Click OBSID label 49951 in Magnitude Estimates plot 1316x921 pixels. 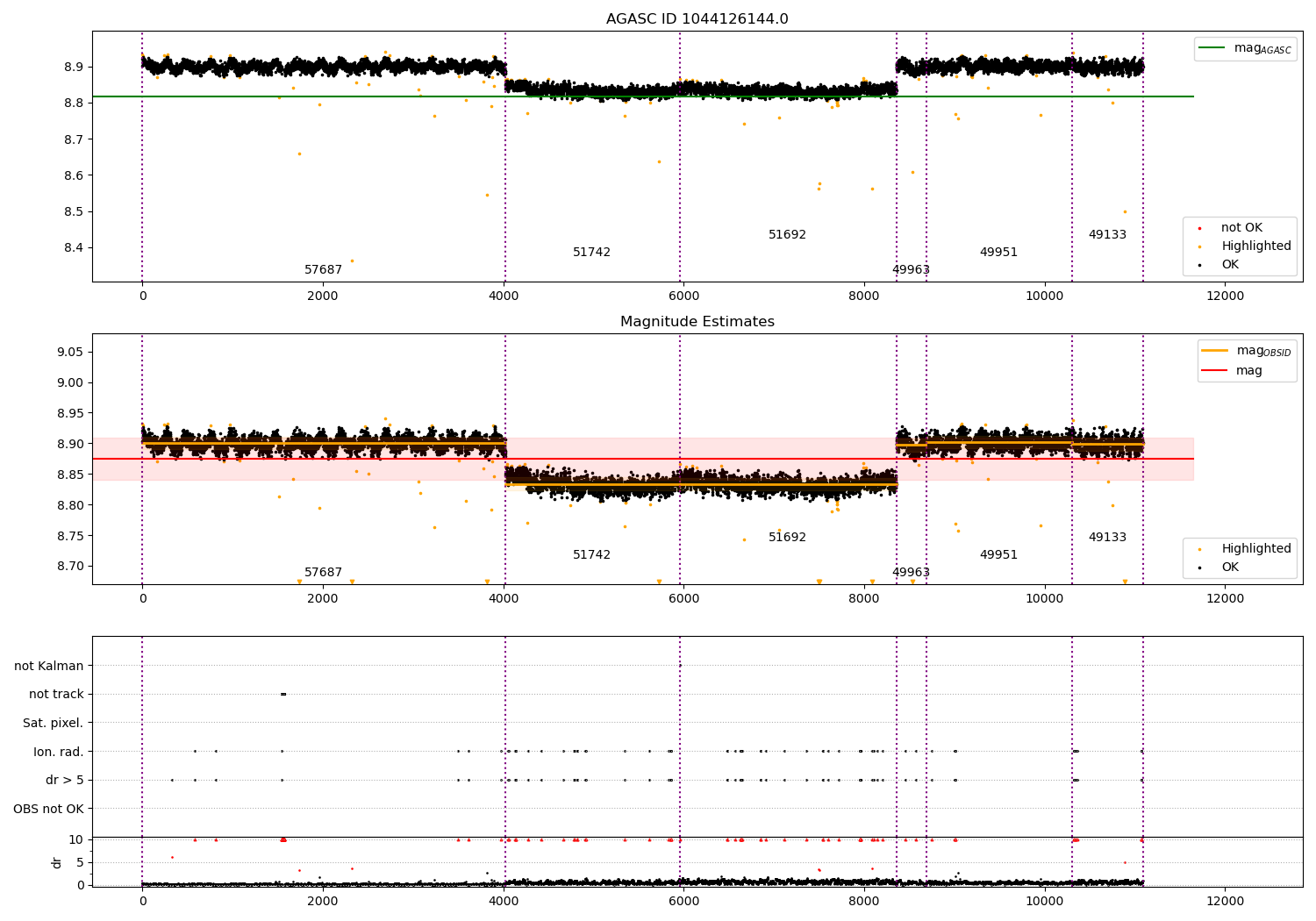point(998,555)
